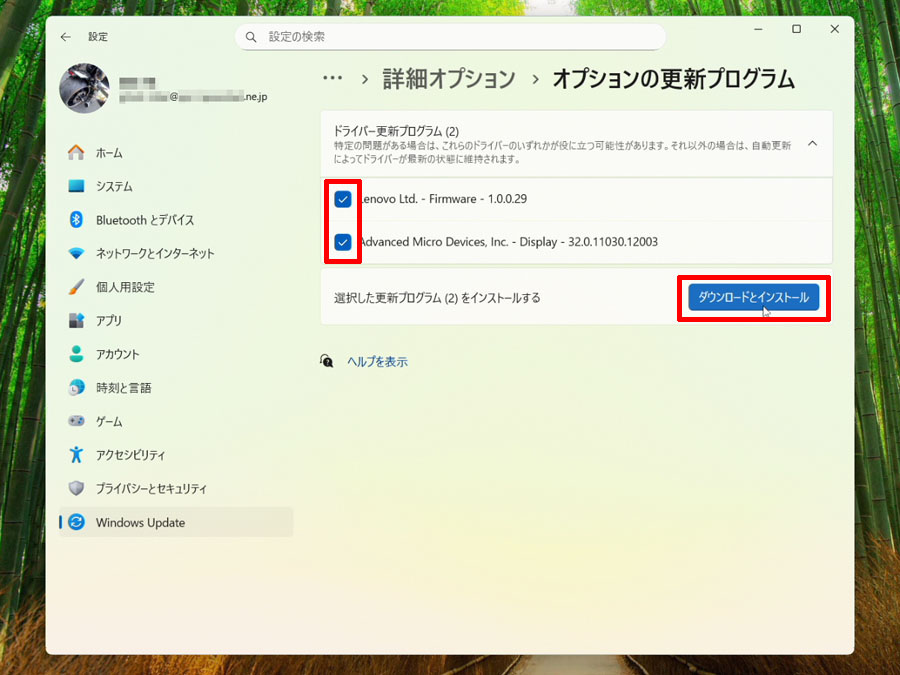The width and height of the screenshot is (900, 675).
Task: Click ダウンロードとインストール button
Action: (x=754, y=297)
